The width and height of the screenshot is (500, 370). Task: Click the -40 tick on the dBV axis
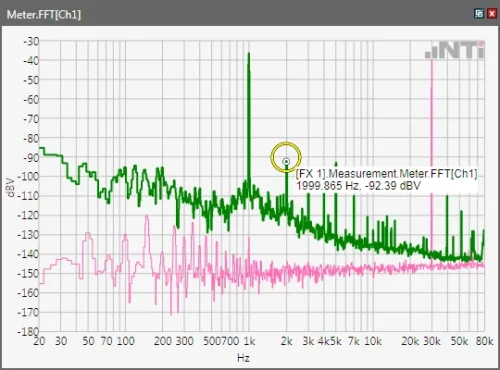[x=31, y=61]
